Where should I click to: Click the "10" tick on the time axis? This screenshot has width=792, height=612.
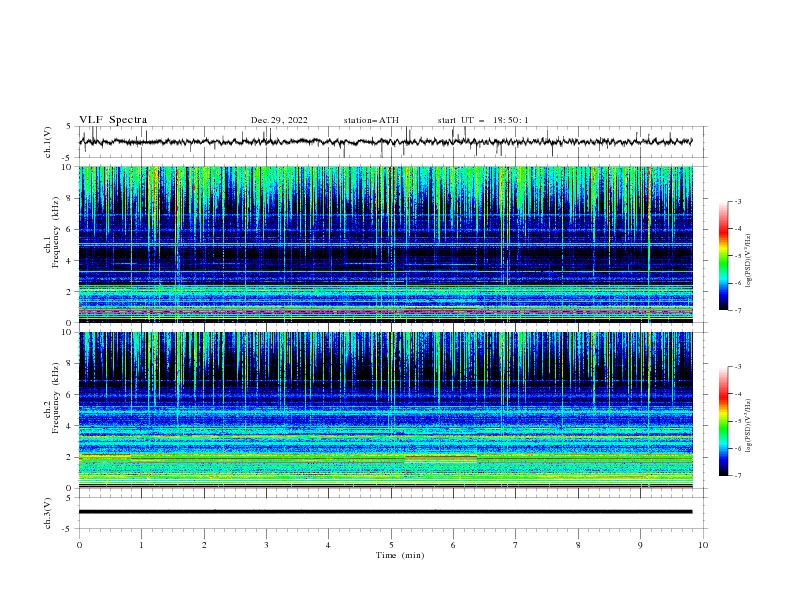tap(703, 545)
